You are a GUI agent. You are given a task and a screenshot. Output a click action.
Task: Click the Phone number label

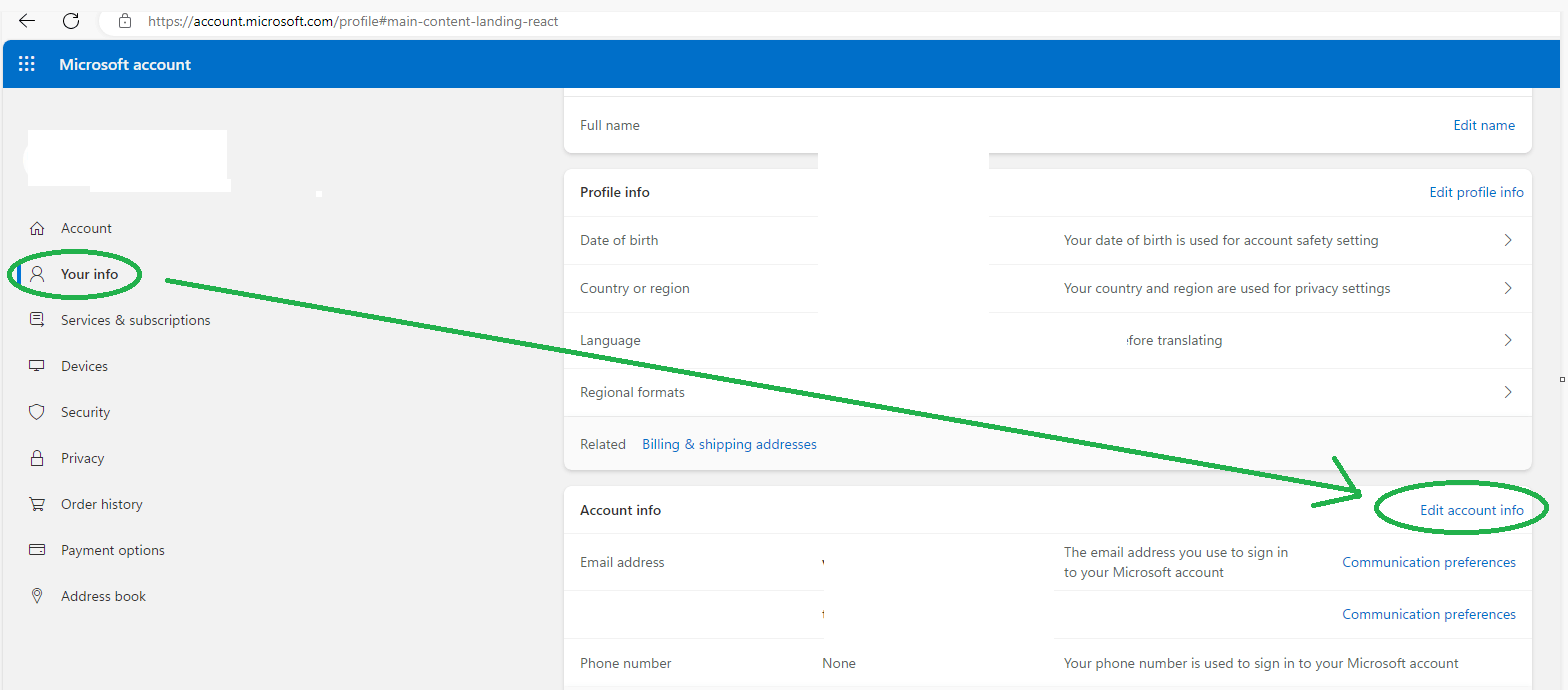626,663
